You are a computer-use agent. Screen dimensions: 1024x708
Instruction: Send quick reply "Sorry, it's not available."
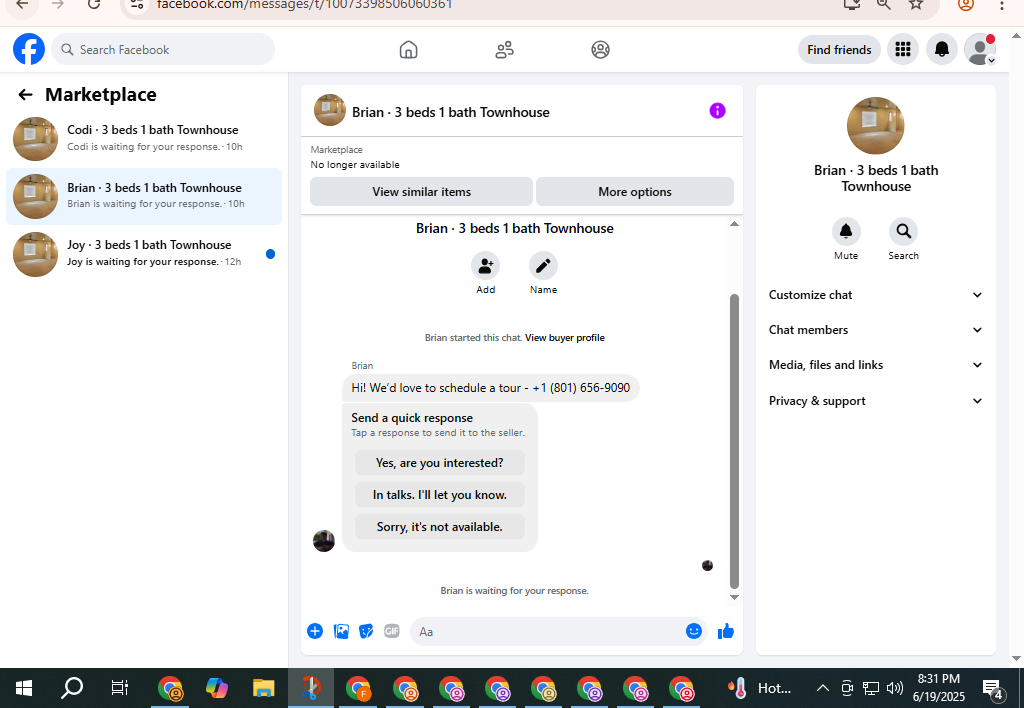(440, 526)
